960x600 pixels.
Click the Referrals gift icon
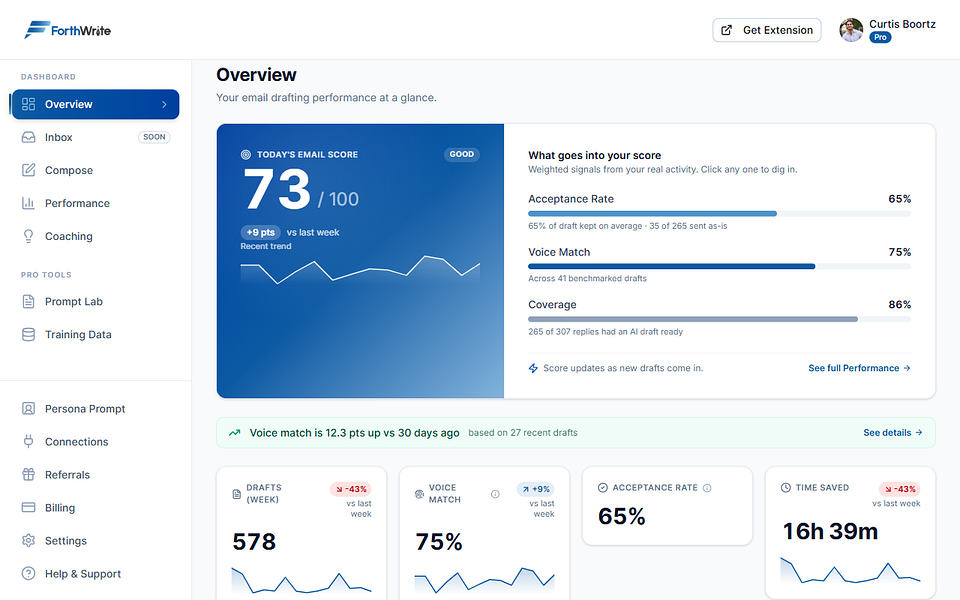(x=28, y=474)
